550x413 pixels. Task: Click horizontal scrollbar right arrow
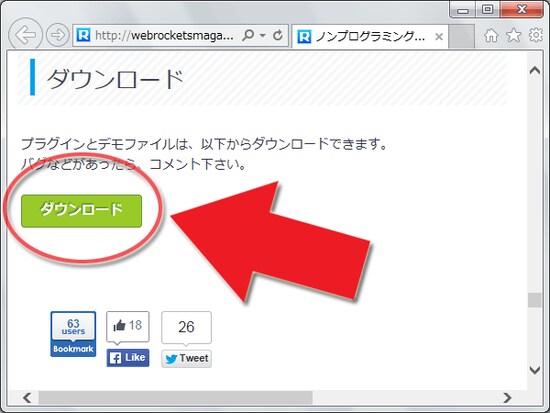click(x=507, y=398)
